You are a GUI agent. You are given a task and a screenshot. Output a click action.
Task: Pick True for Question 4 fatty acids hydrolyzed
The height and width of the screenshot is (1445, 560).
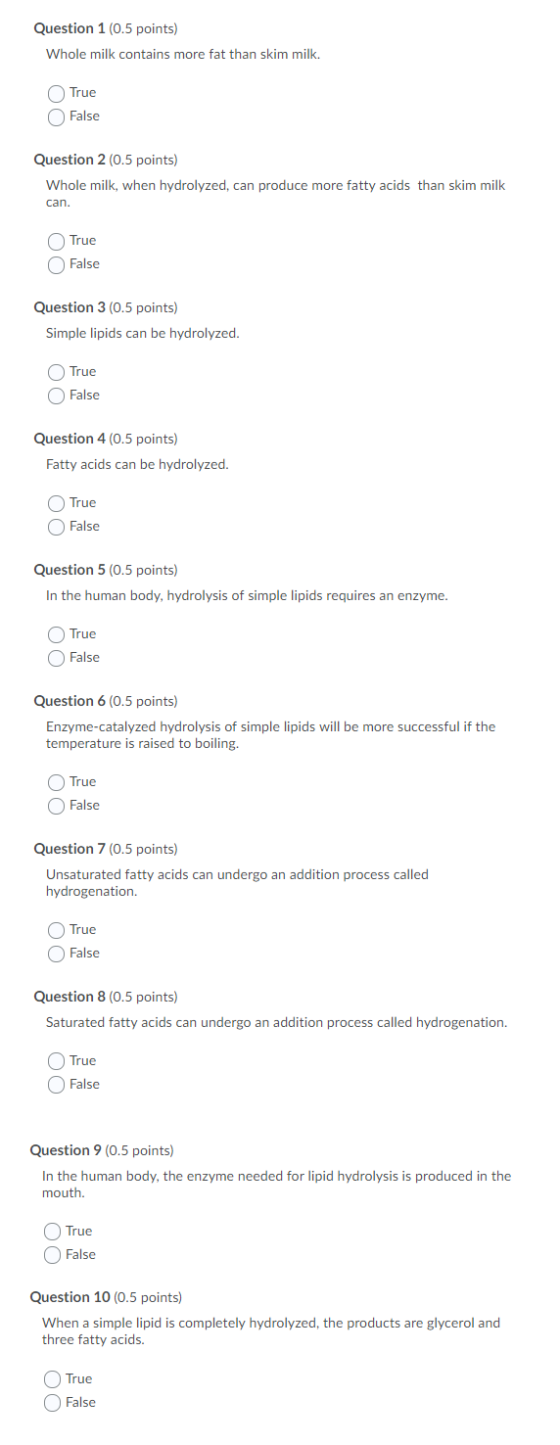(x=56, y=503)
